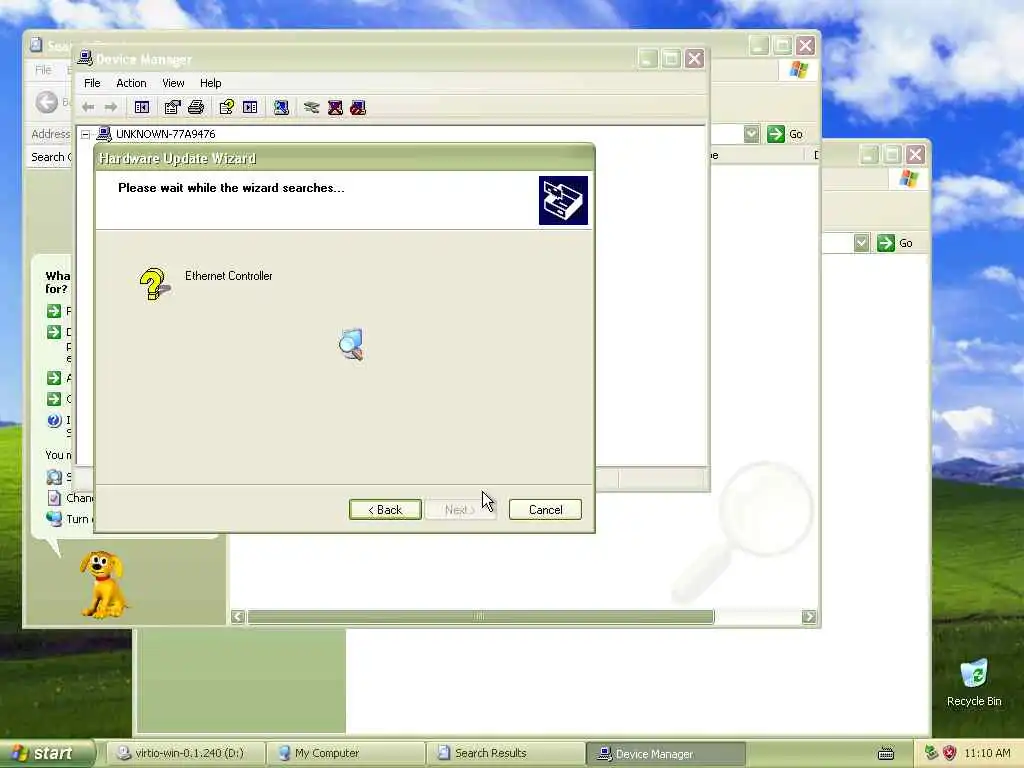This screenshot has width=1024, height=768.
Task: Collapse the UNKNOWN-77A9476 tree node
Action: pos(86,135)
